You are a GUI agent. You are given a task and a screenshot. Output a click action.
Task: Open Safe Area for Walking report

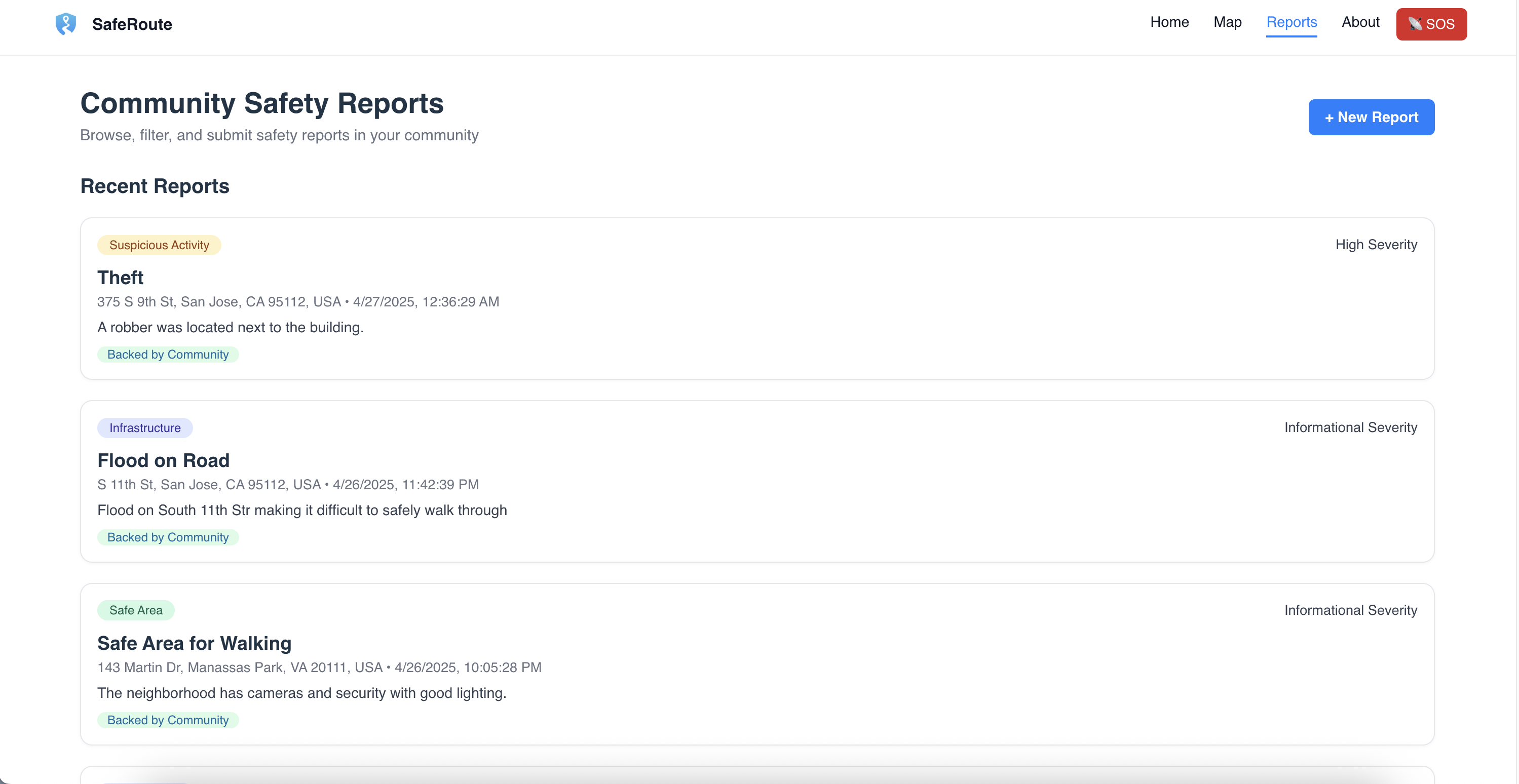194,643
